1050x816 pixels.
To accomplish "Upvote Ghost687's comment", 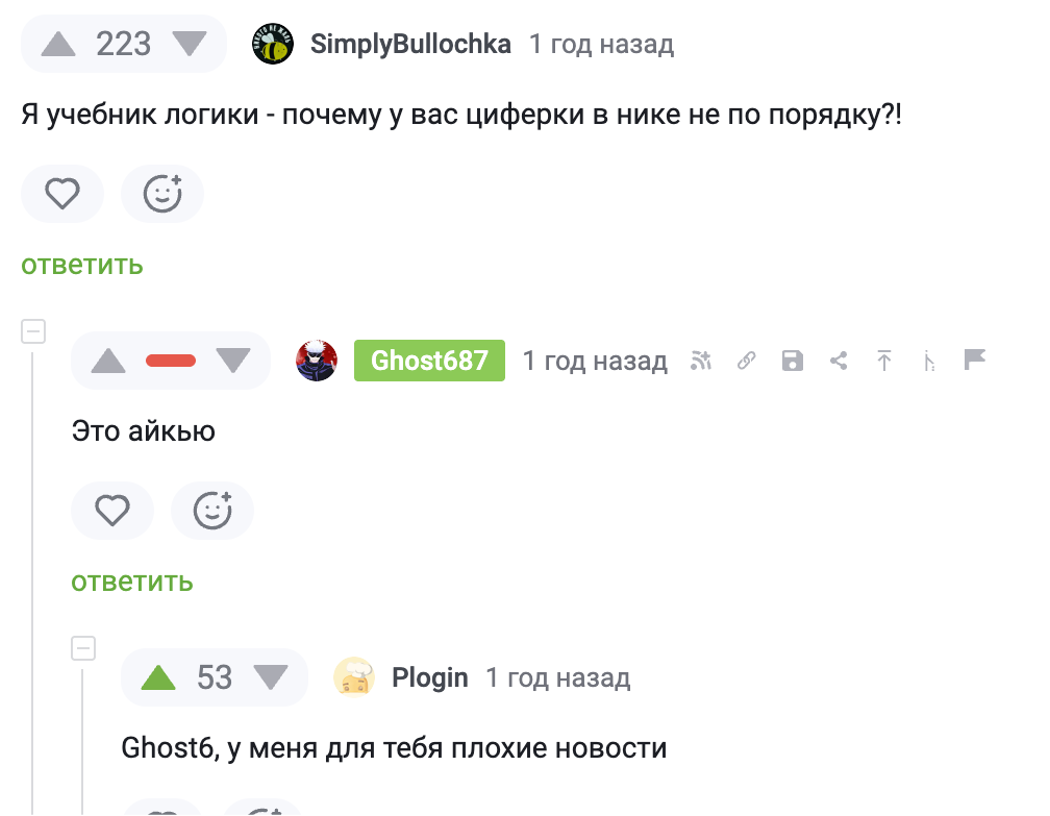I will [109, 361].
